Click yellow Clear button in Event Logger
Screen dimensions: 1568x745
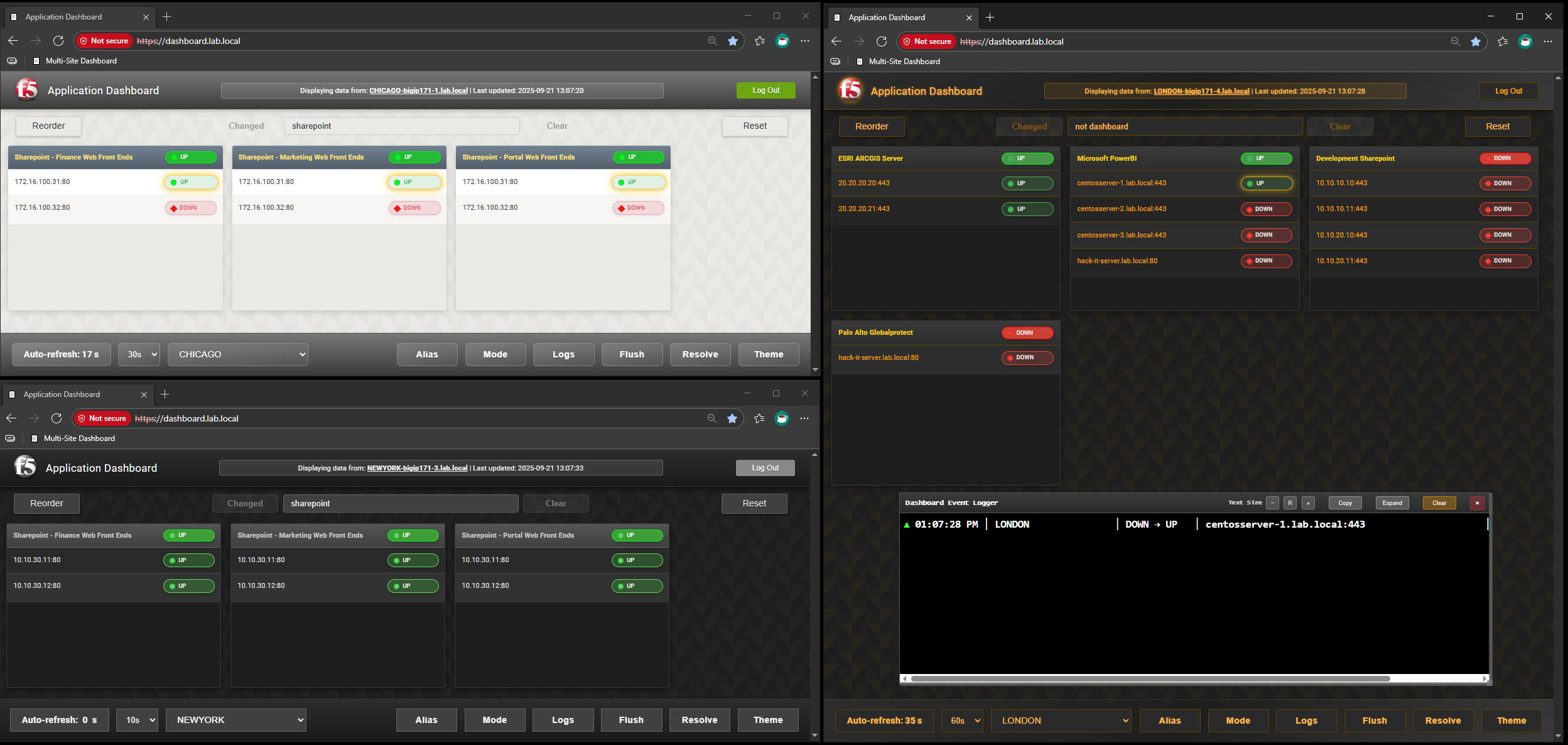tap(1439, 503)
